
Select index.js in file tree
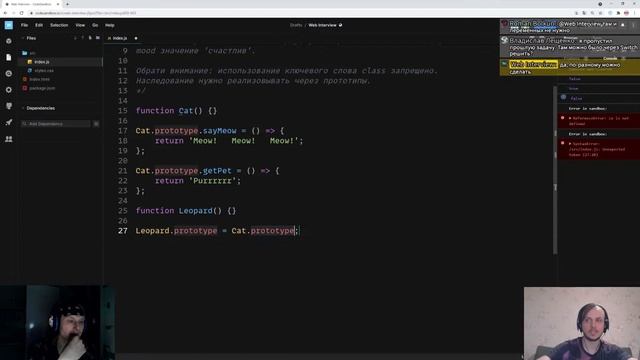[60, 62]
